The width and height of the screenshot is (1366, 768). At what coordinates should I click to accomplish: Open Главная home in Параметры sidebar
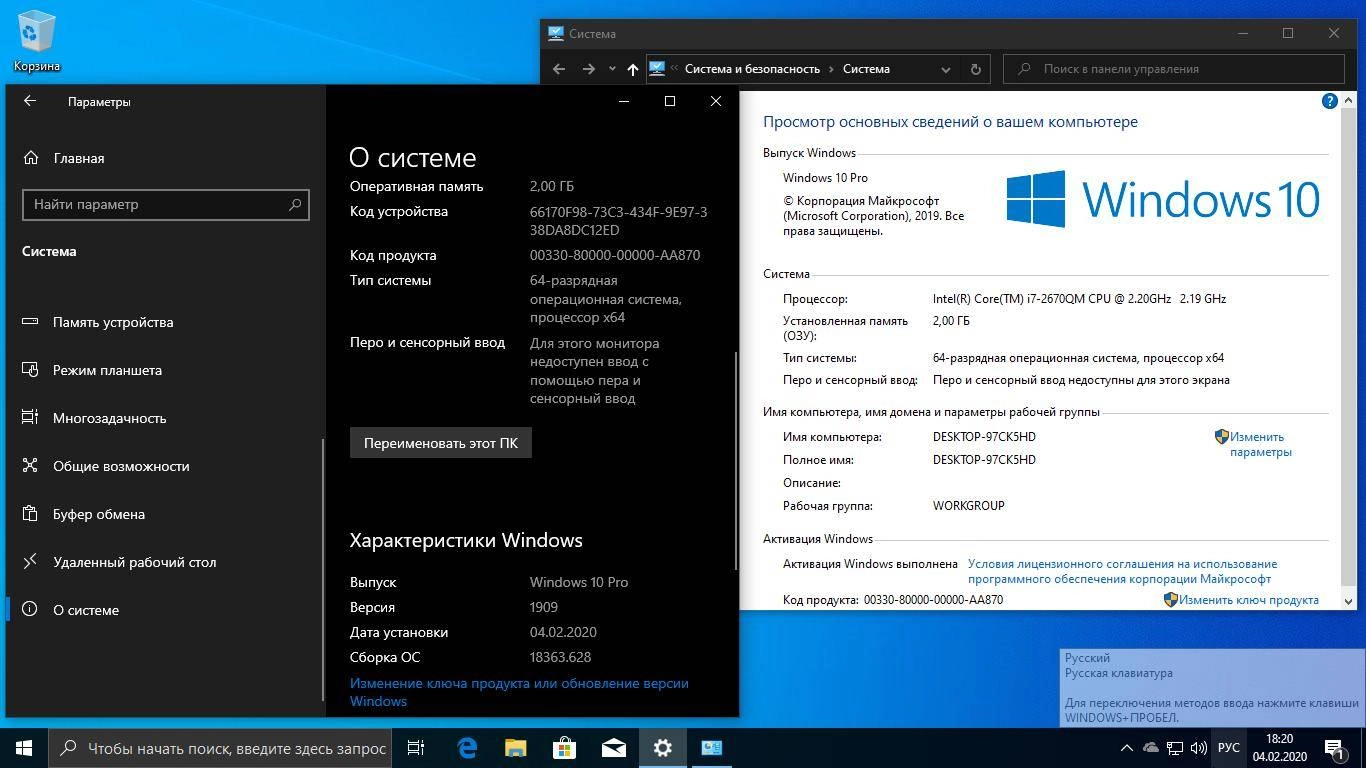tap(64, 158)
